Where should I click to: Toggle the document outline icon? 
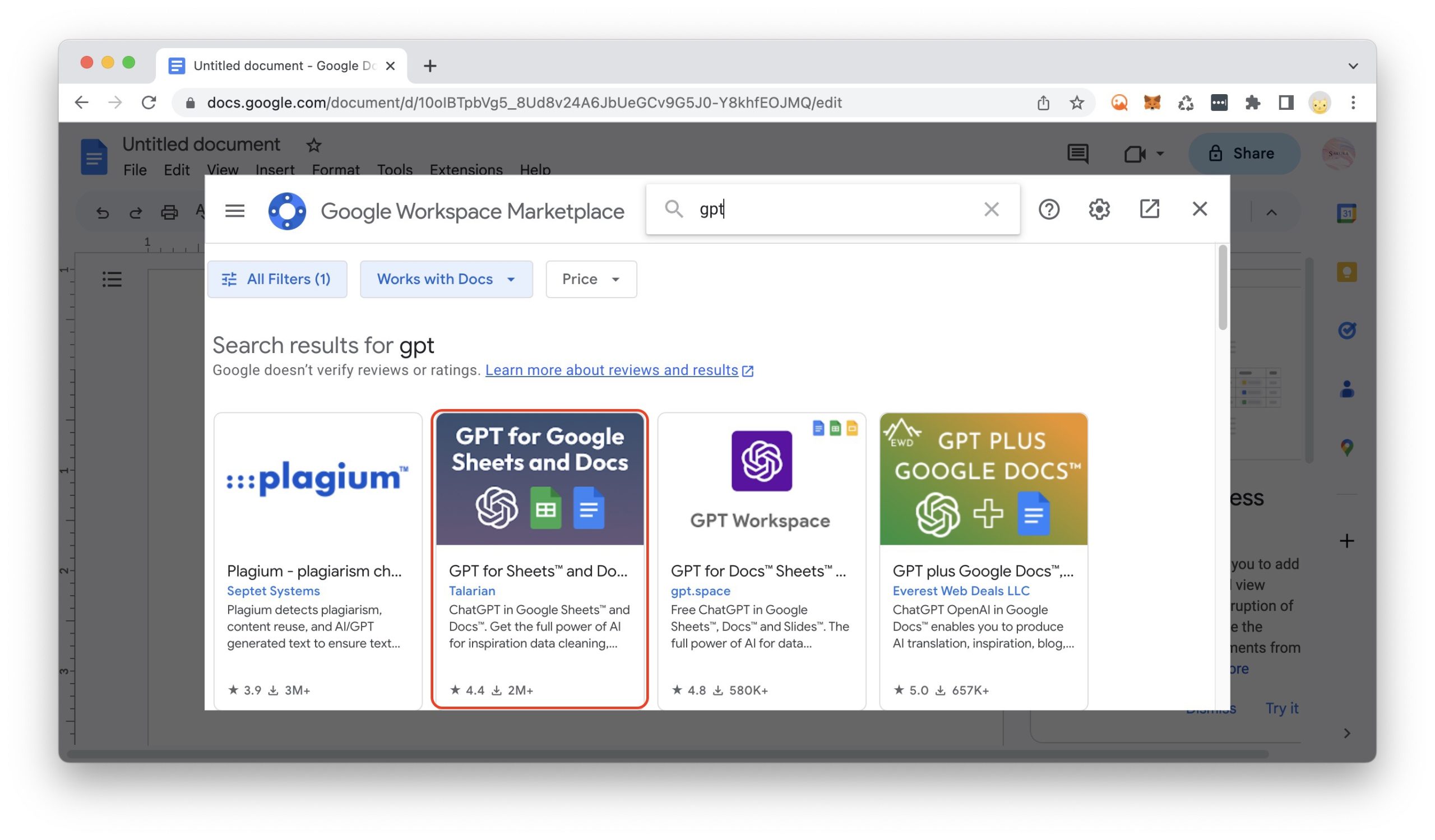point(112,279)
